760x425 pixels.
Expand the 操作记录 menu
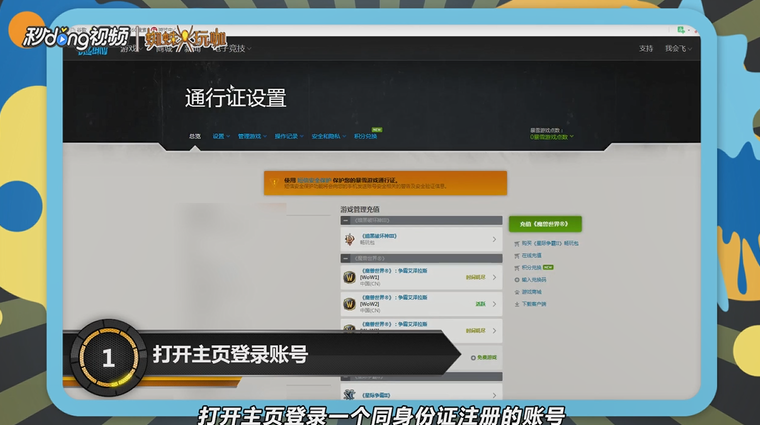[289, 136]
